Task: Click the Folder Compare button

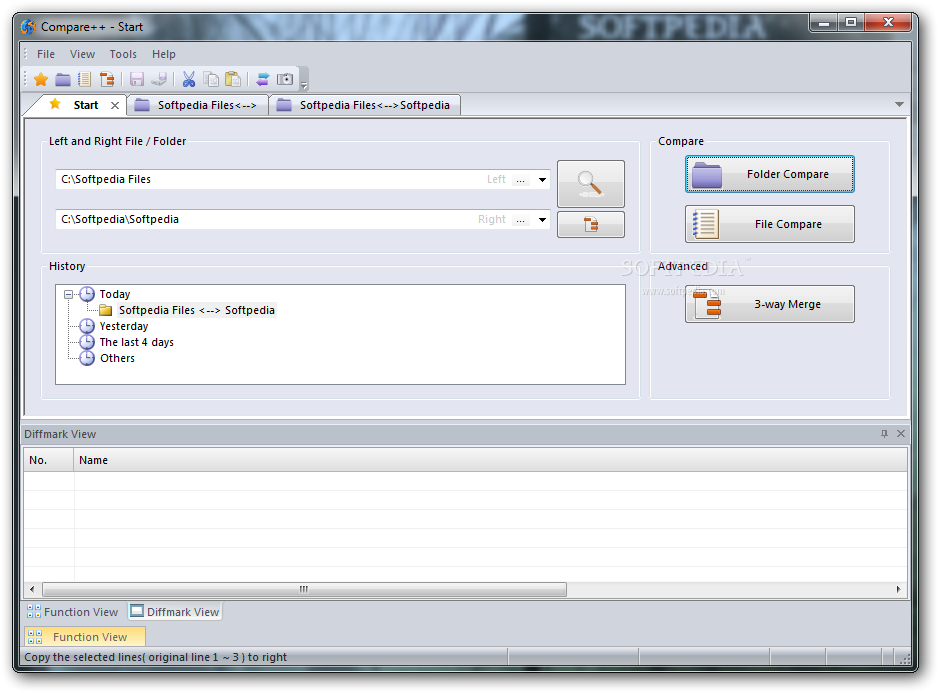Action: pos(770,174)
